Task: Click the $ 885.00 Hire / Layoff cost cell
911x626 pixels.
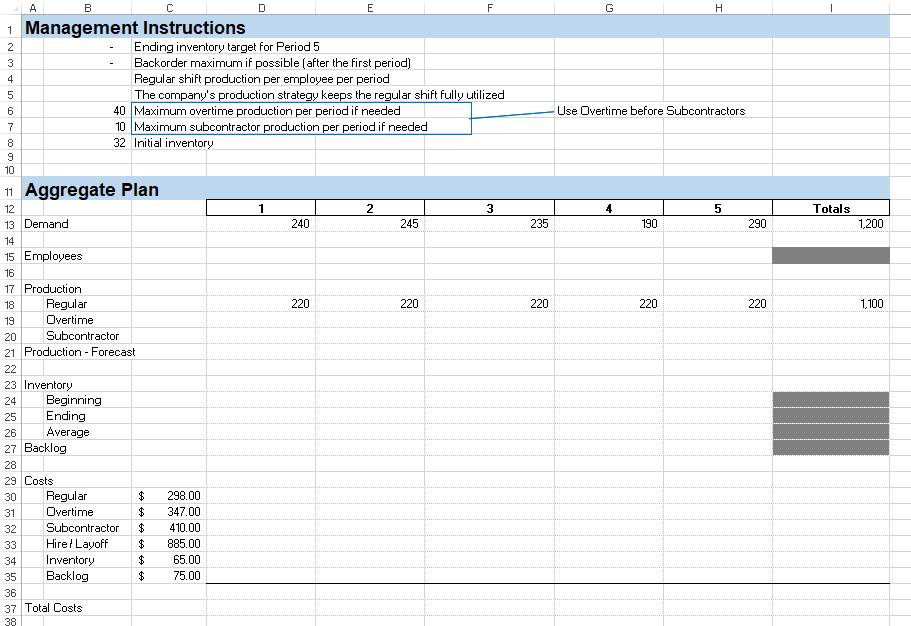Action: click(170, 544)
